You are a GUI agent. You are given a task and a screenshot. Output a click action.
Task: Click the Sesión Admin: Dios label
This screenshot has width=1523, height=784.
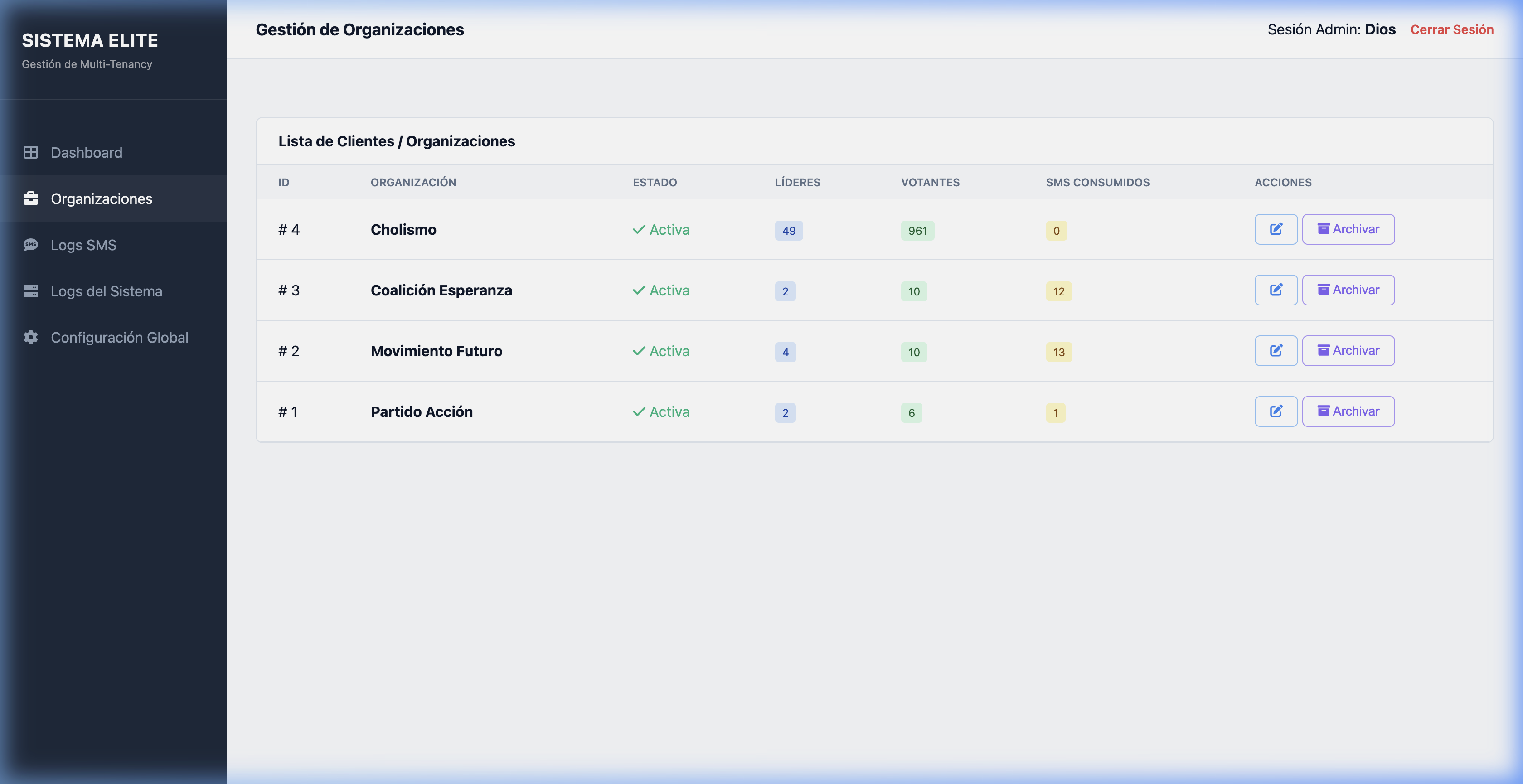[x=1331, y=29]
